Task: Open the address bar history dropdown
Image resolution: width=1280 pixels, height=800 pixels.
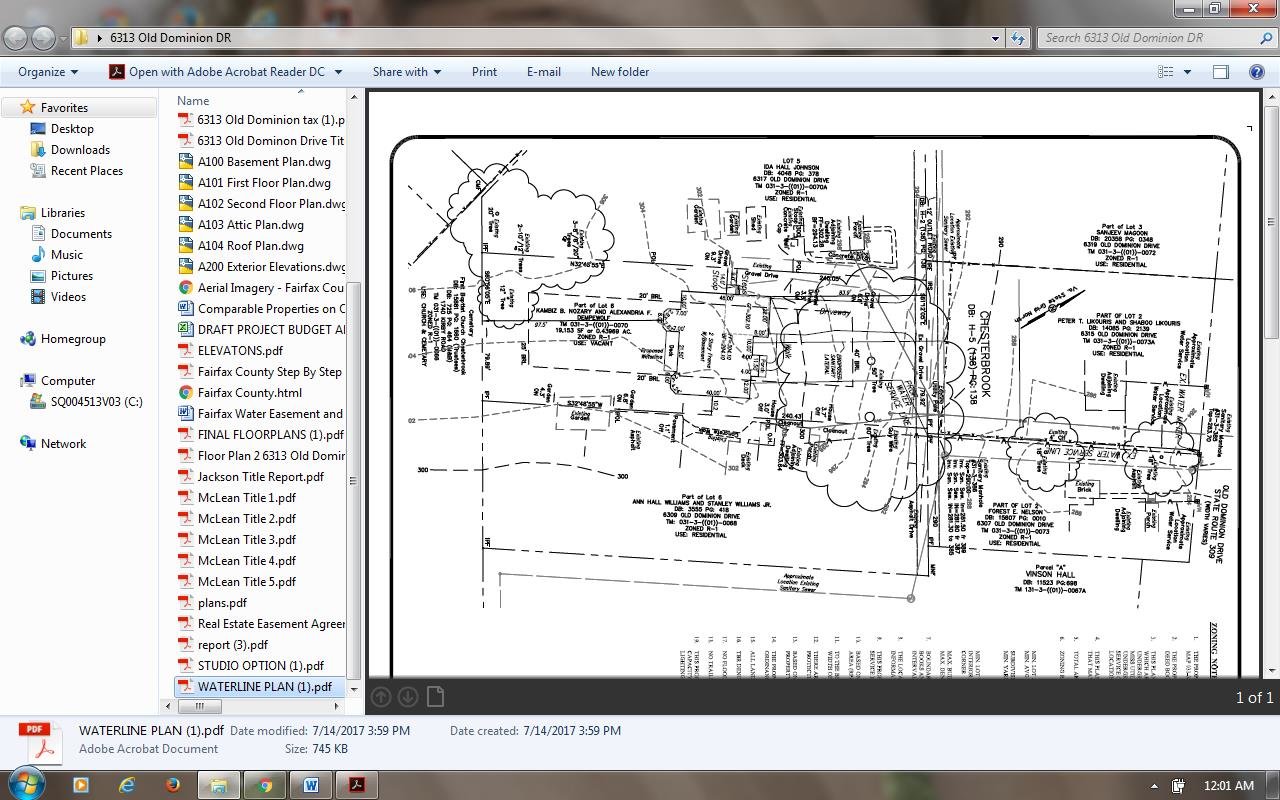Action: (x=995, y=38)
